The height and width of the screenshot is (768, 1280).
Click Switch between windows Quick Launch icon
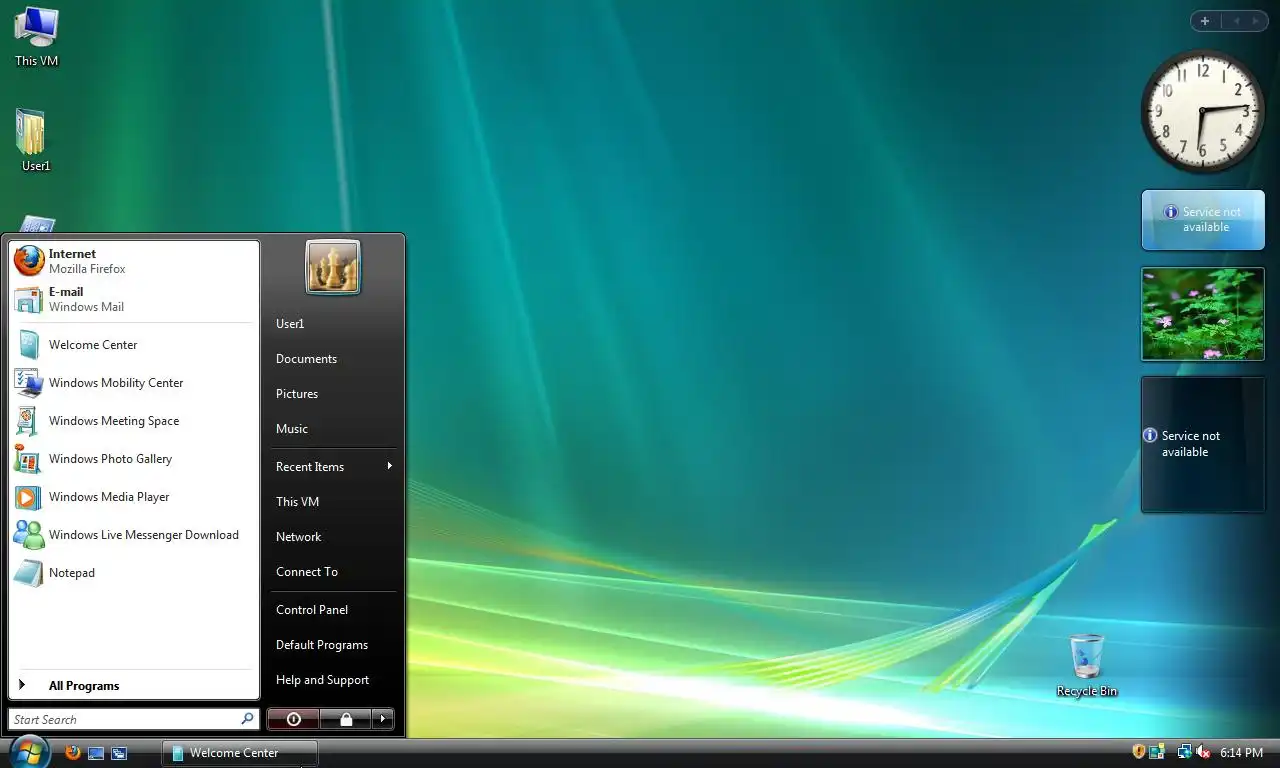click(119, 753)
